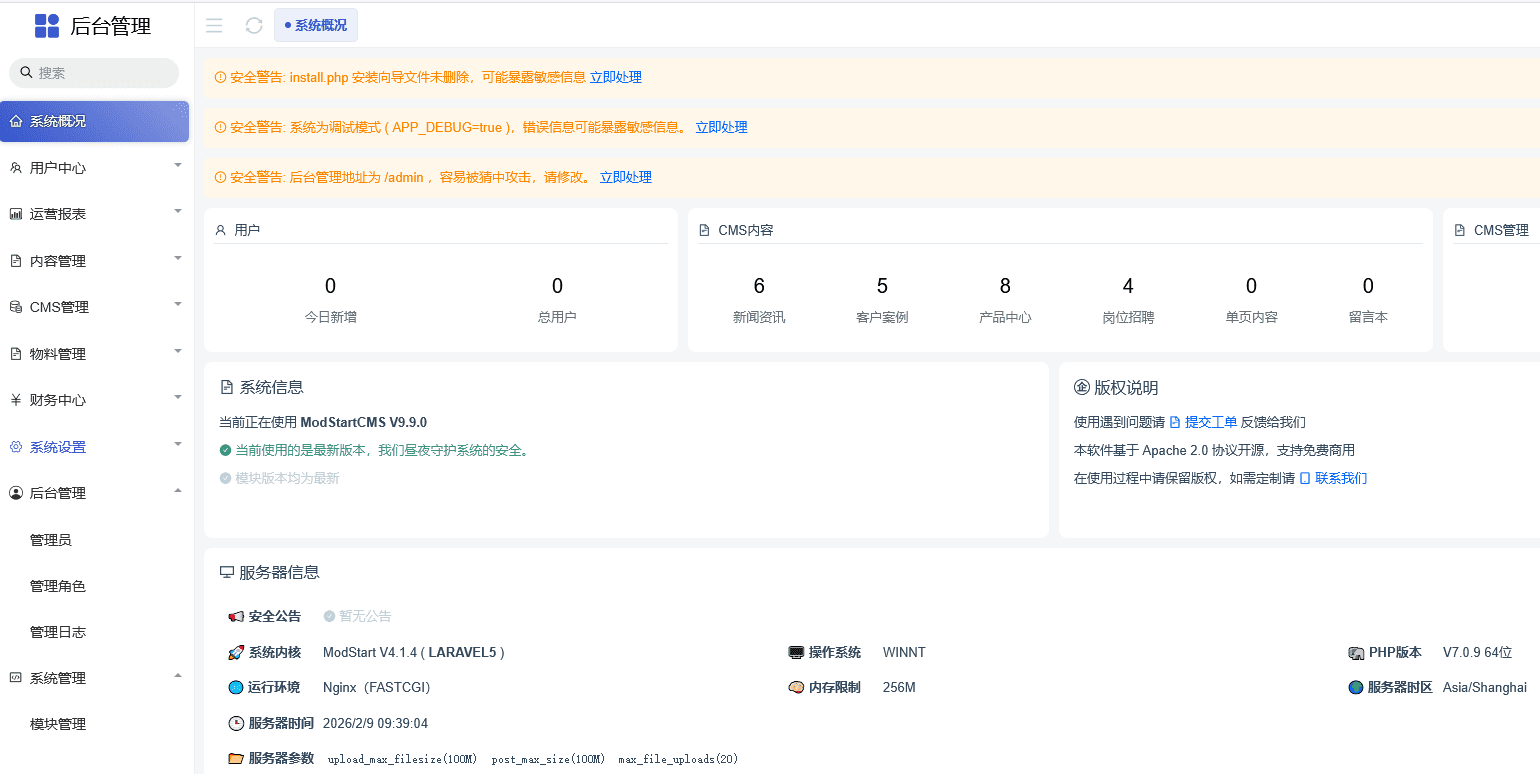Click the 后台管理 logo icon

47,26
